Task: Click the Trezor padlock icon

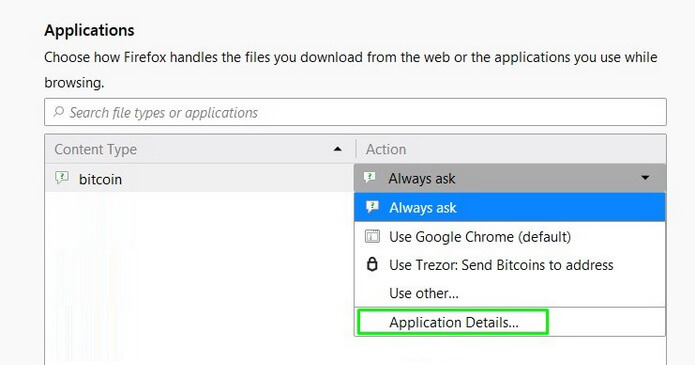Action: [372, 264]
